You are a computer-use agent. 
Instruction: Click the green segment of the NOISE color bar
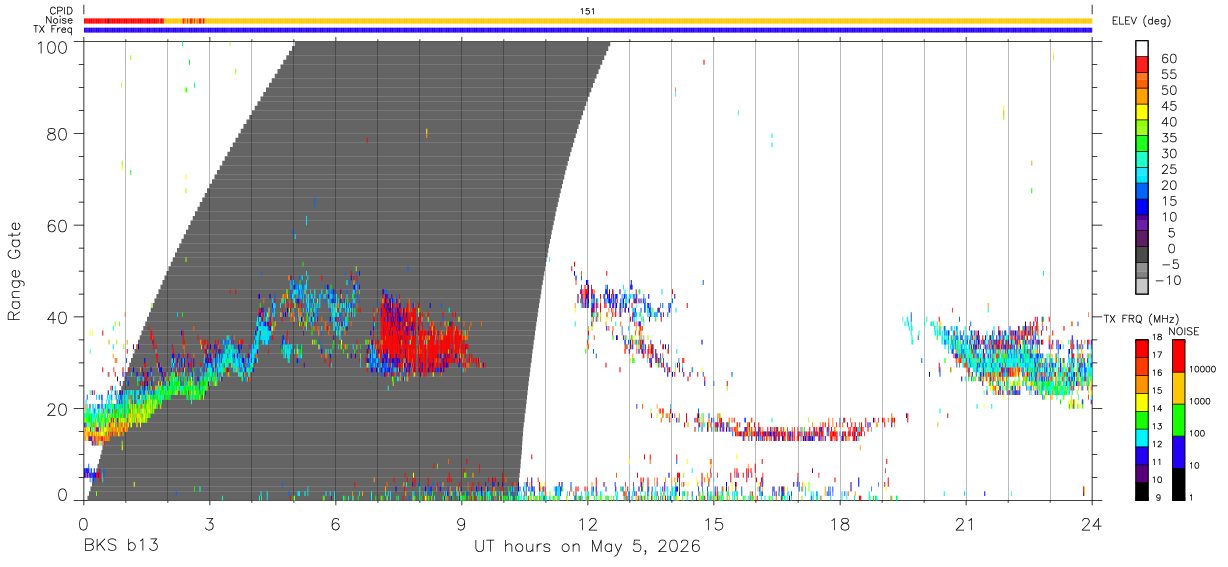(1178, 418)
